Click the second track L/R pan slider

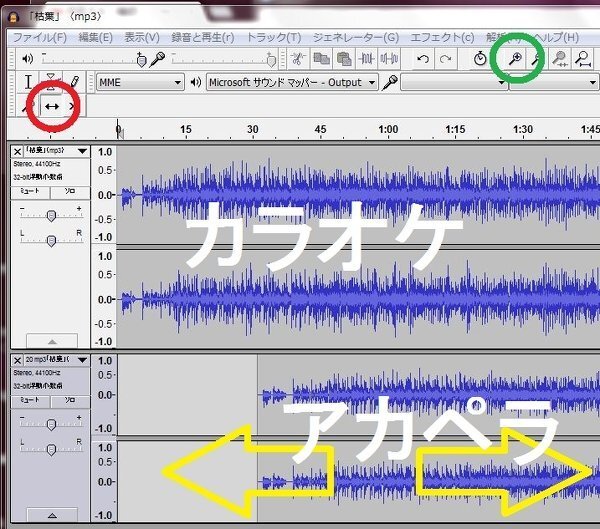(51, 449)
